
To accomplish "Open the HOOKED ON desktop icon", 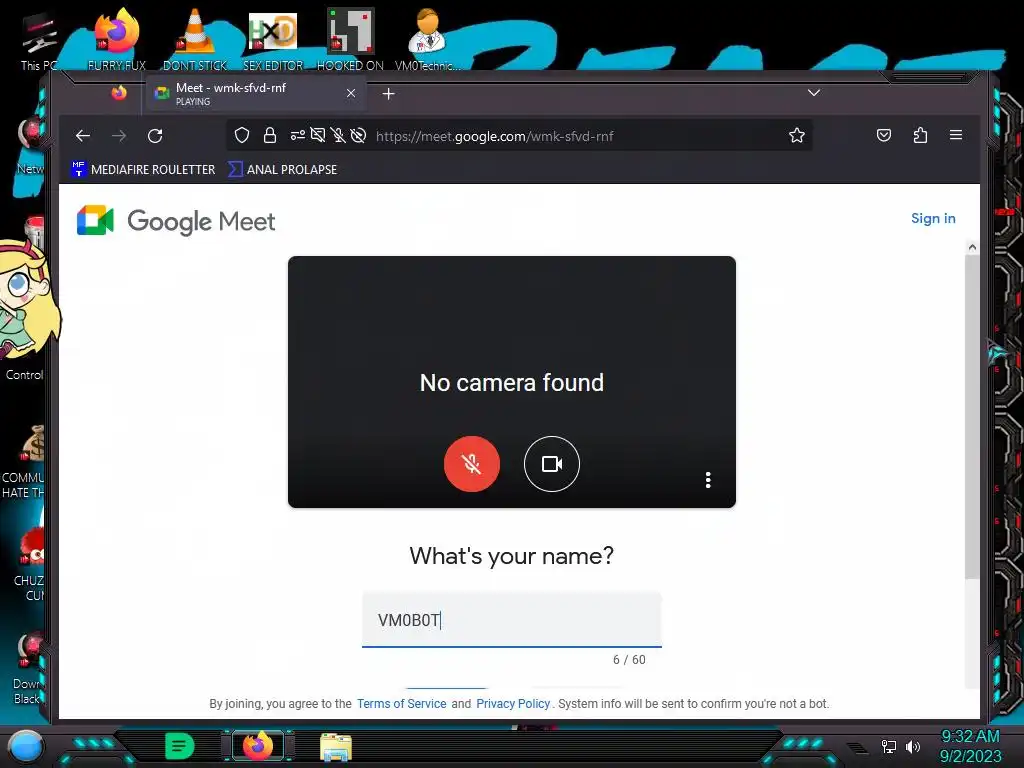I will tap(350, 39).
